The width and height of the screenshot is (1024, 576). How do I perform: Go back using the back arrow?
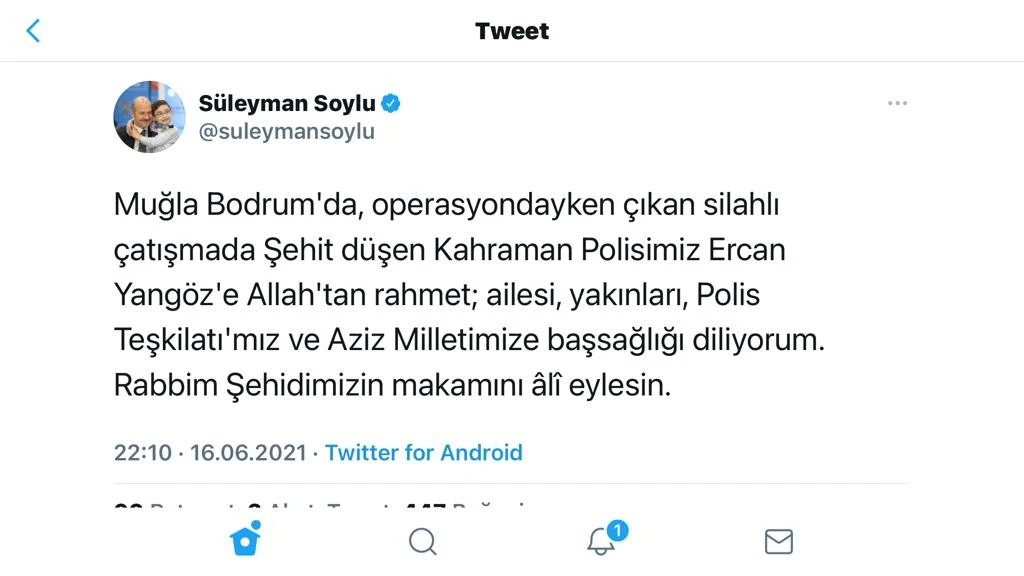click(x=34, y=30)
